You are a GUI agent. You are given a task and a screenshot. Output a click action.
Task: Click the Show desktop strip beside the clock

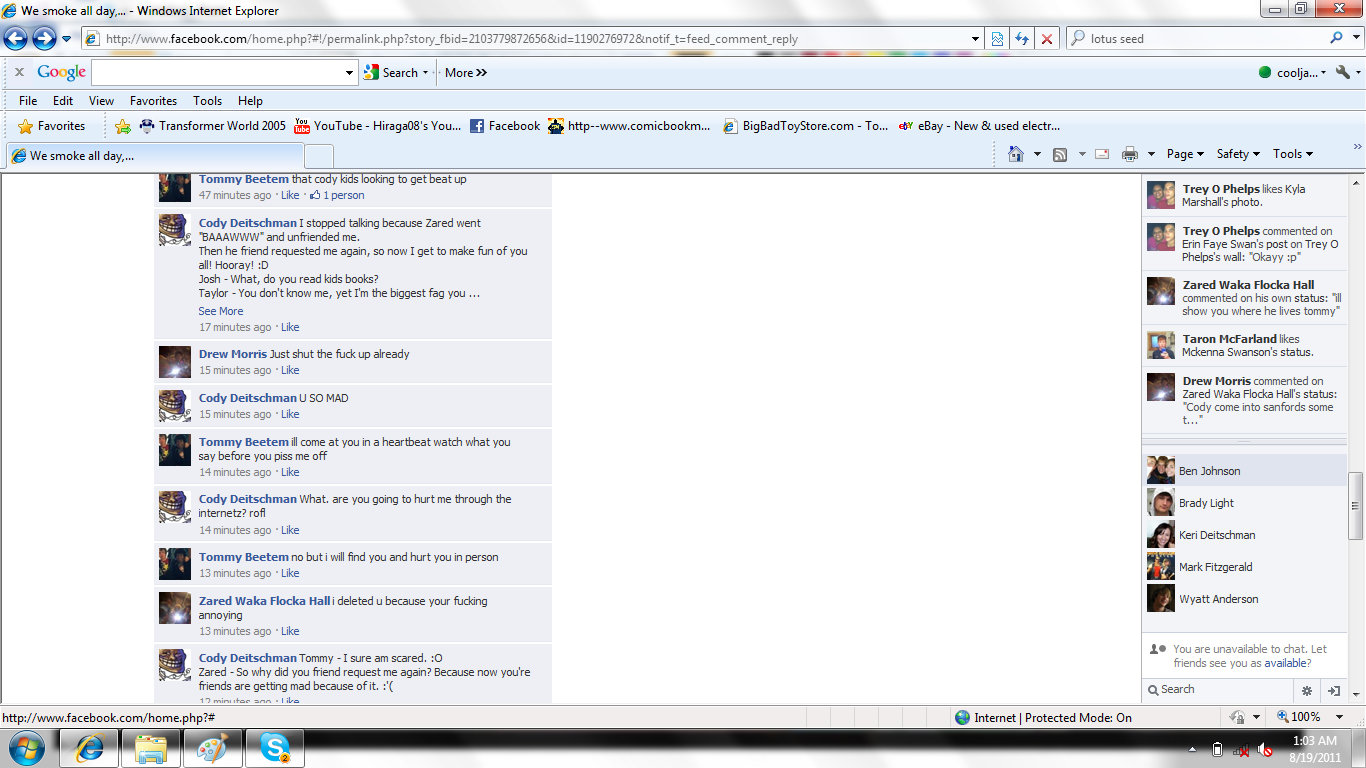[x=1359, y=748]
